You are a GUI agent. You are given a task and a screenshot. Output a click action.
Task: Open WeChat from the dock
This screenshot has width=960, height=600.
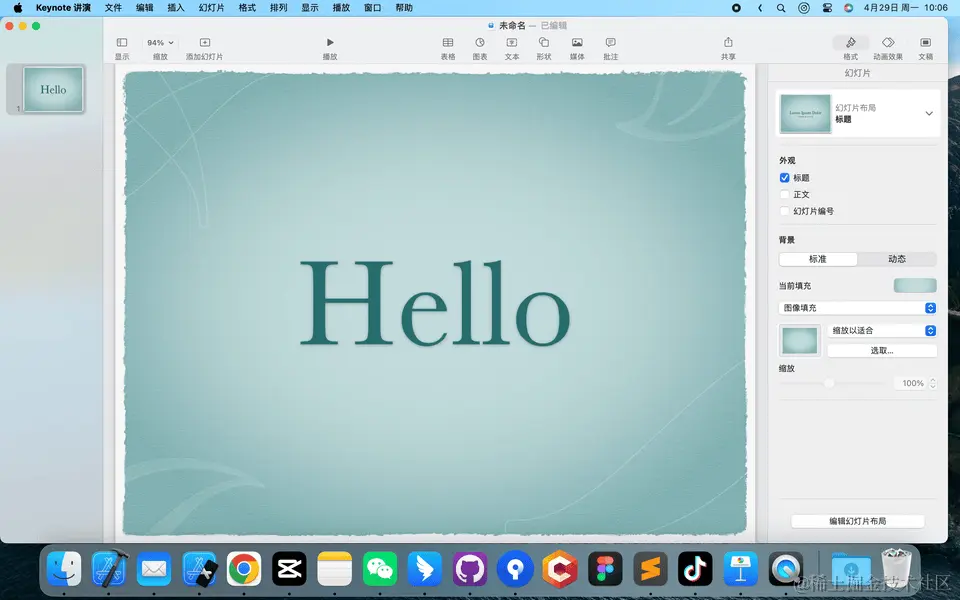380,569
